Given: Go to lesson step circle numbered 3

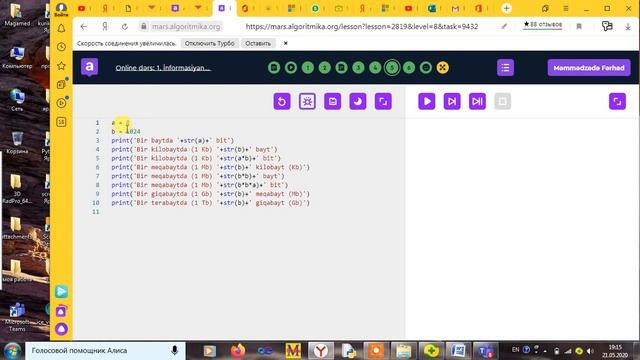Looking at the screenshot, I should (x=358, y=68).
